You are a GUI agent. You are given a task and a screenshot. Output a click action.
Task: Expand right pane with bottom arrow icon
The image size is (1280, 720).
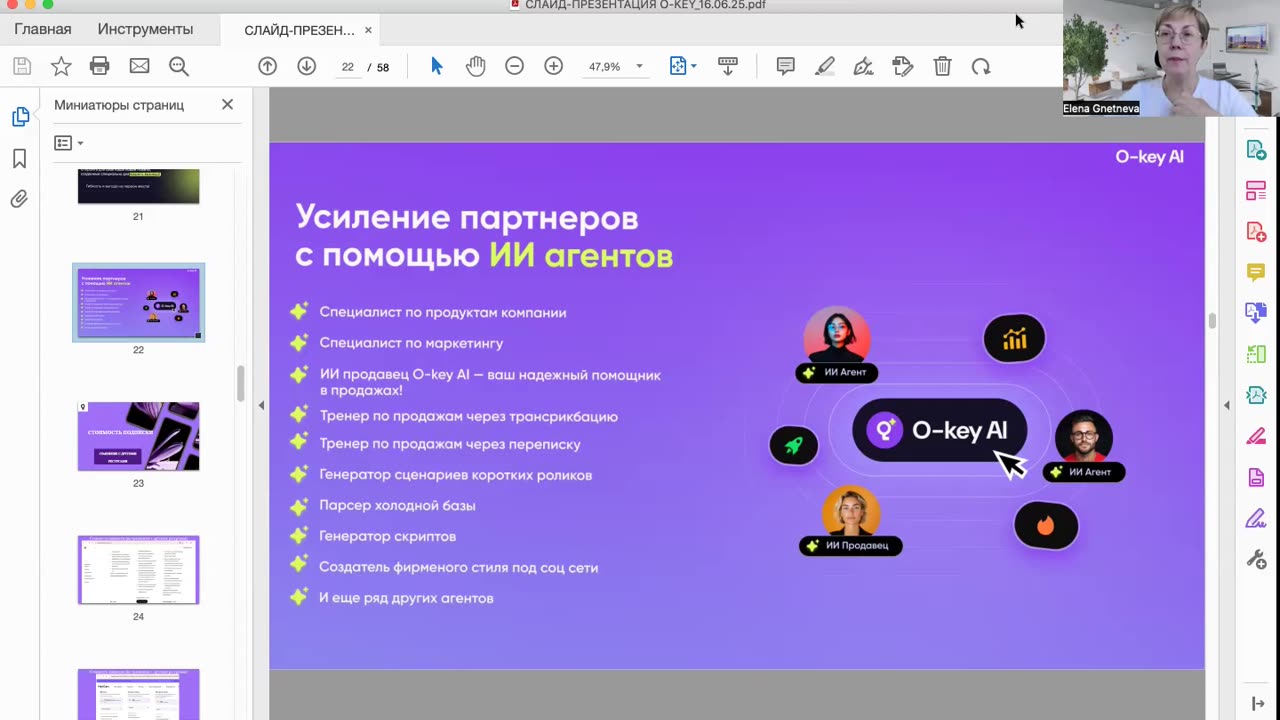1258,704
